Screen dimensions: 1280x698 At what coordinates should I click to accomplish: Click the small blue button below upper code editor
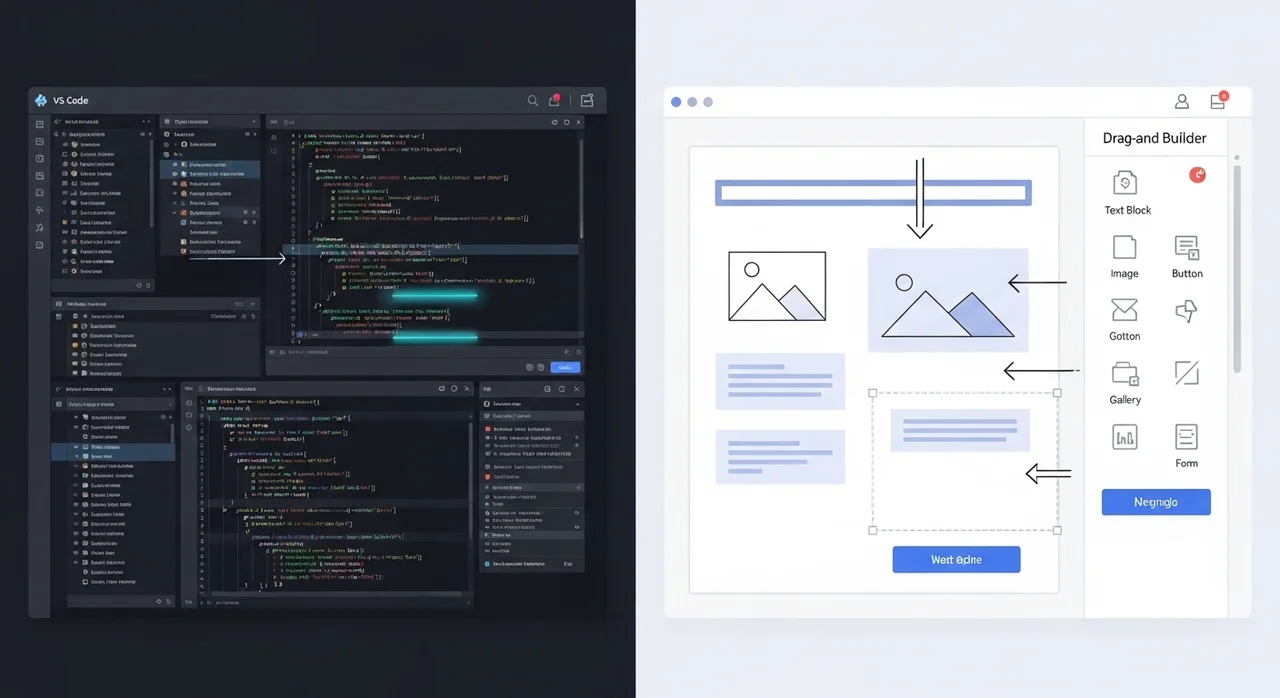point(565,367)
